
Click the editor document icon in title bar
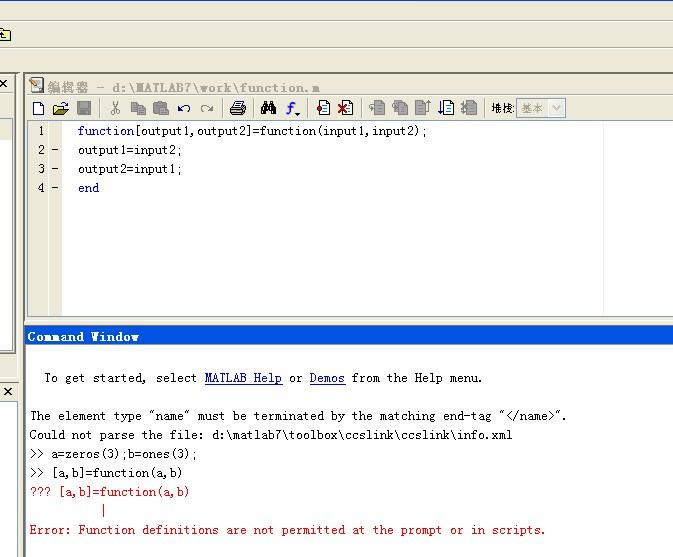tap(36, 85)
